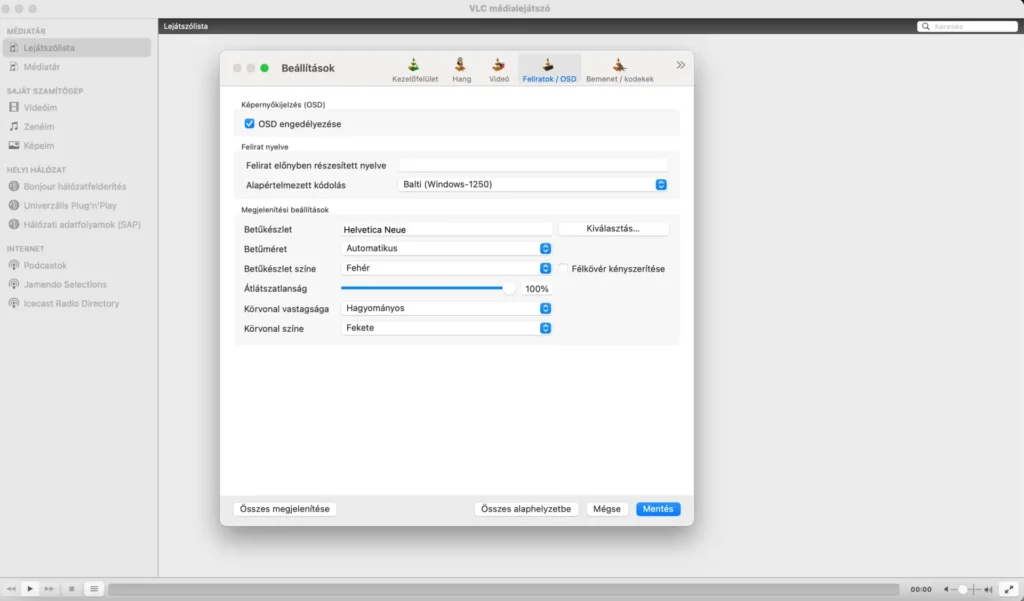1024x601 pixels.
Task: Open the Alapértelmezett kódolás dropdown
Action: (532, 185)
